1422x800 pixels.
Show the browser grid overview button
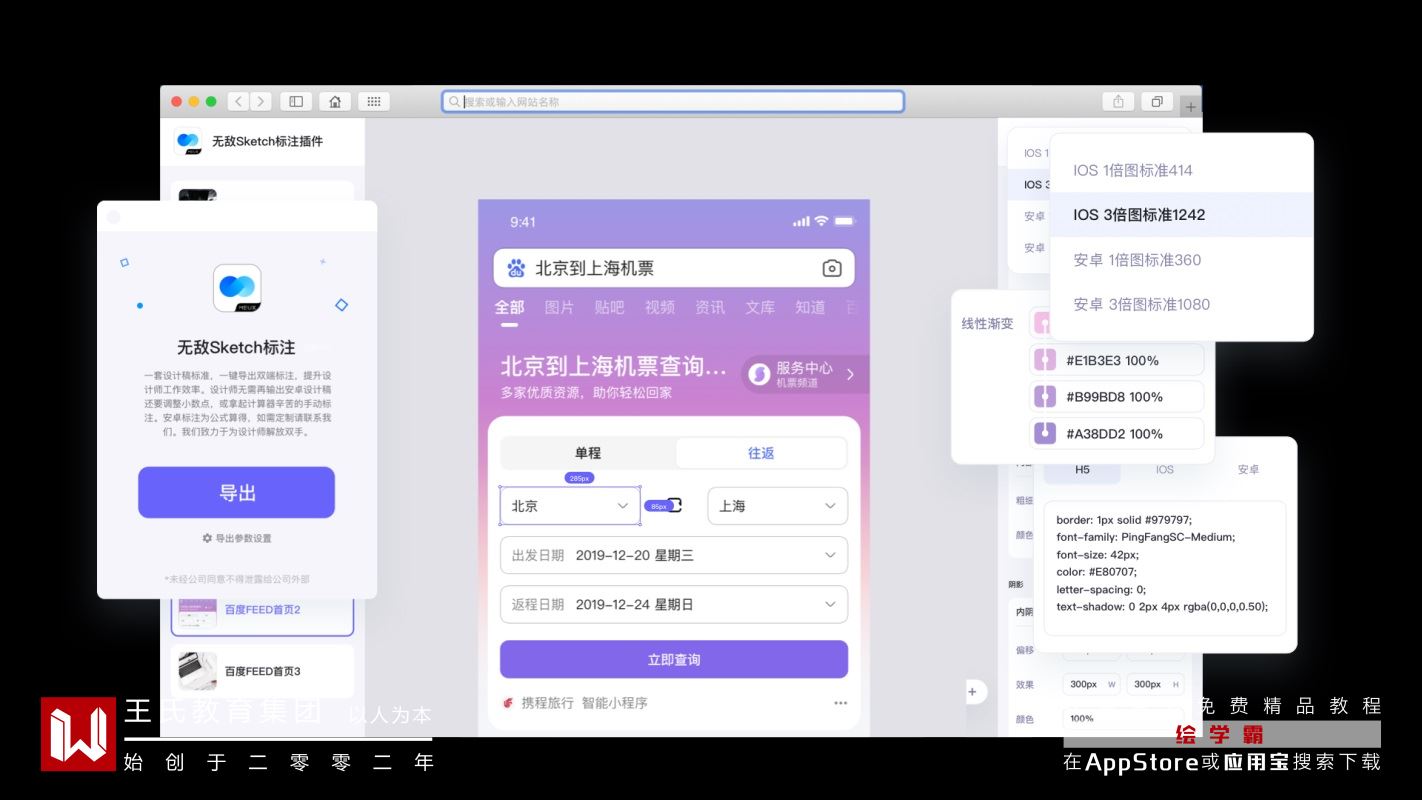point(373,101)
